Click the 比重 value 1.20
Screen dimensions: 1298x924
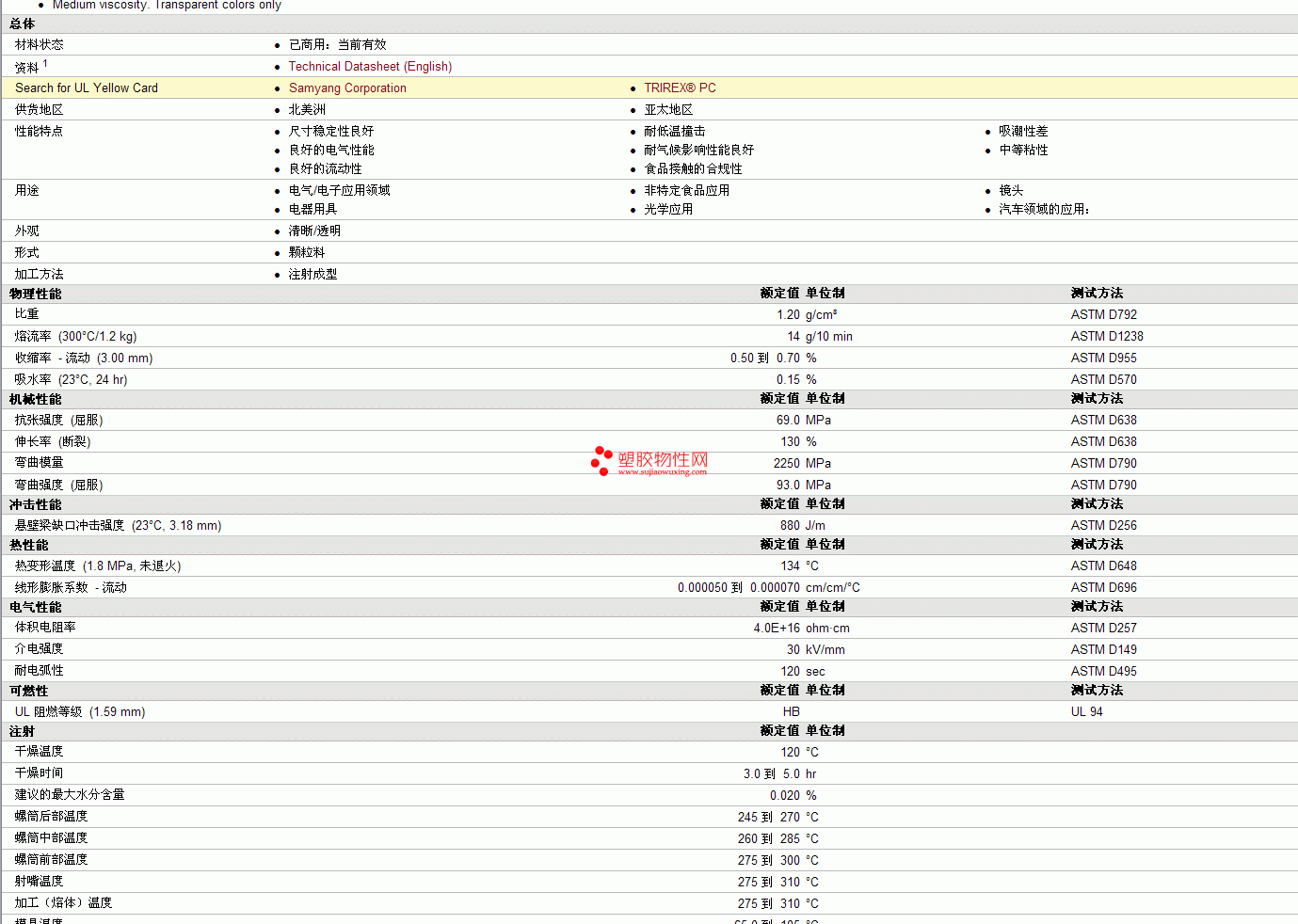click(x=788, y=315)
